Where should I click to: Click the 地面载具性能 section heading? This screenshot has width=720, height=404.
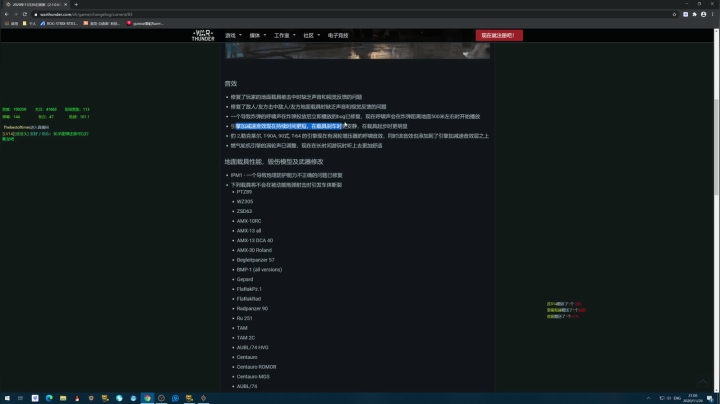[x=274, y=162]
